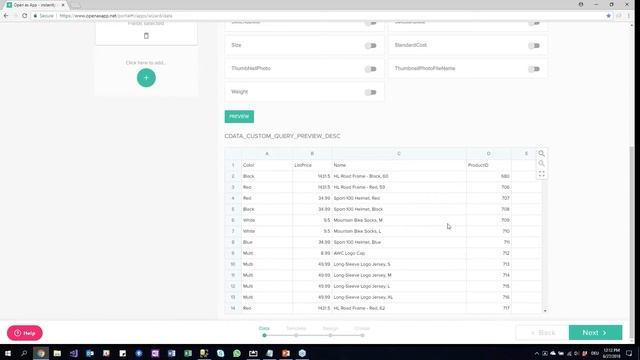Expand preview table to fullscreen
640x360 pixels.
pyautogui.click(x=541, y=174)
